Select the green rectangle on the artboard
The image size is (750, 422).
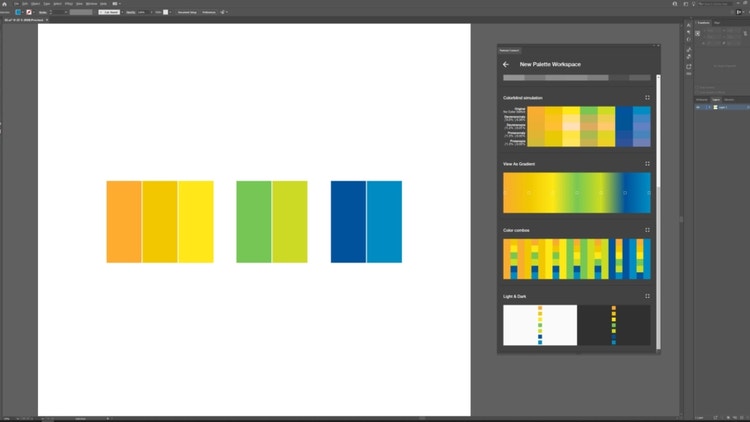254,222
